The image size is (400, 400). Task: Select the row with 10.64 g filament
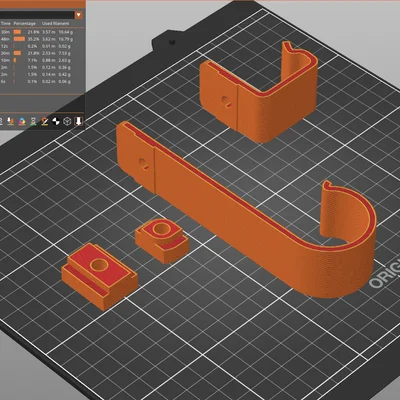coord(37,32)
